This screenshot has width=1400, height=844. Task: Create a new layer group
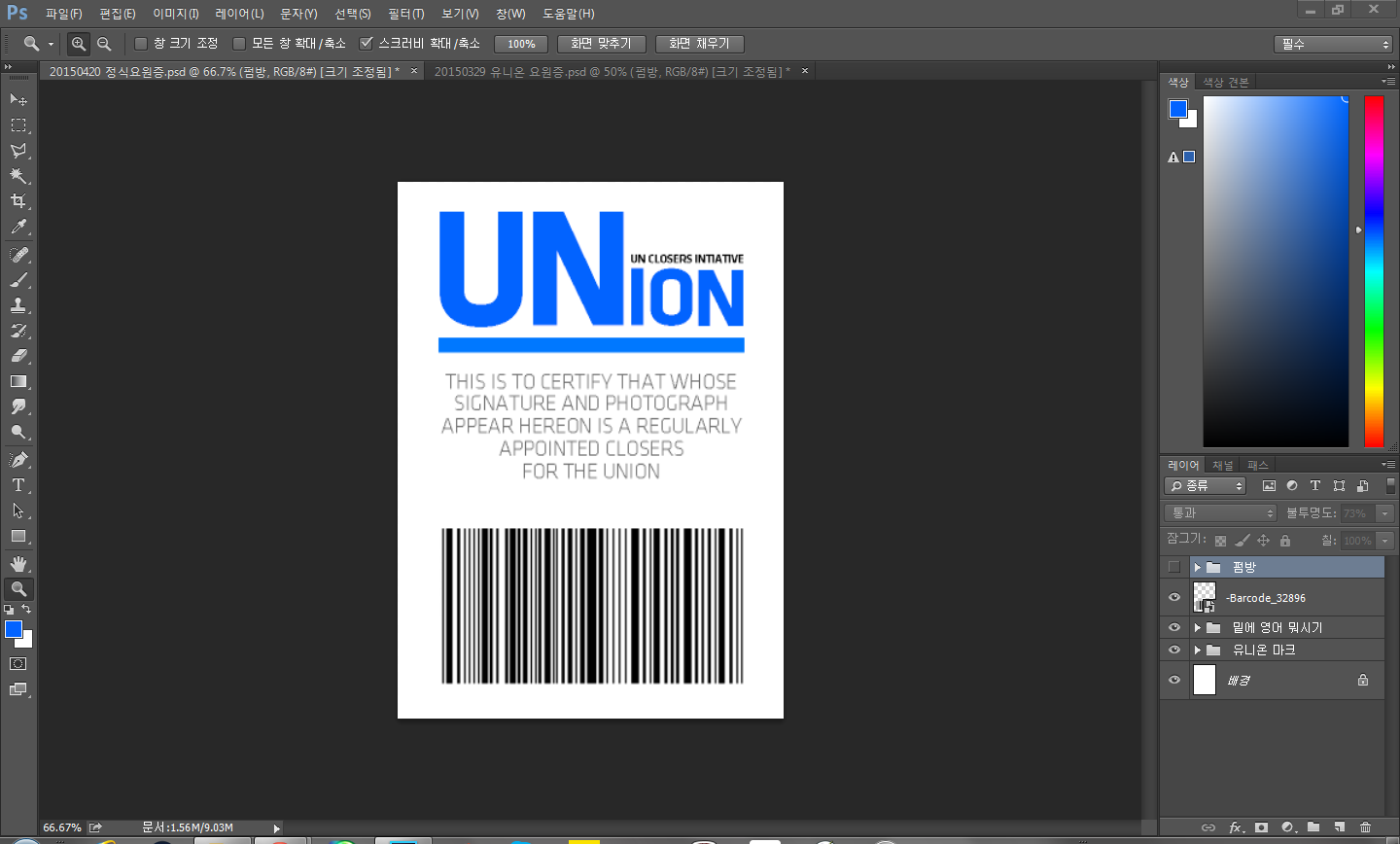(1313, 827)
